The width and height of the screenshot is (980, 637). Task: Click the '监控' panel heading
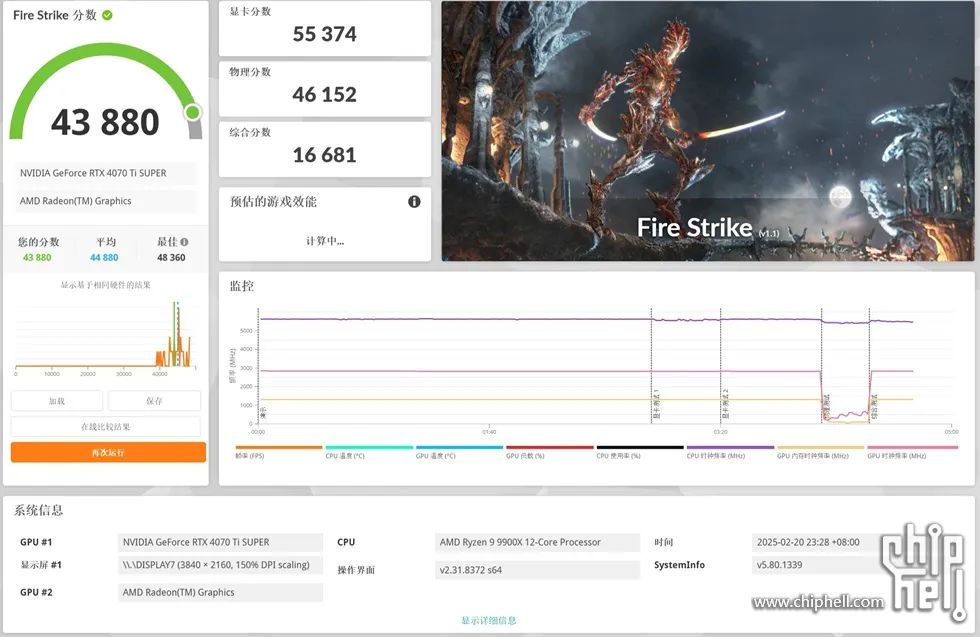(242, 286)
